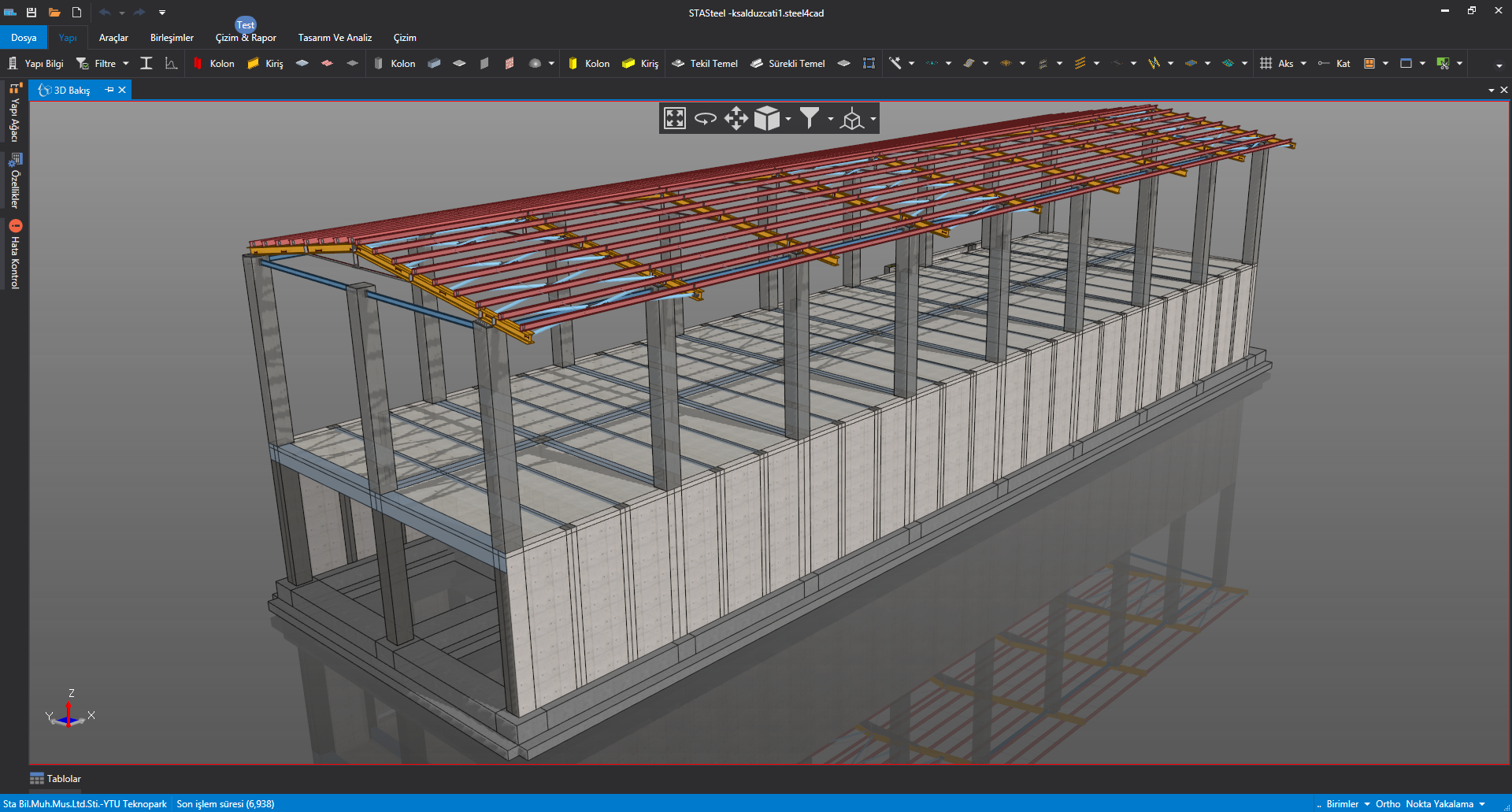Click the Tekil Temel footing tool
Viewport: 1512px width, 812px height.
point(705,64)
